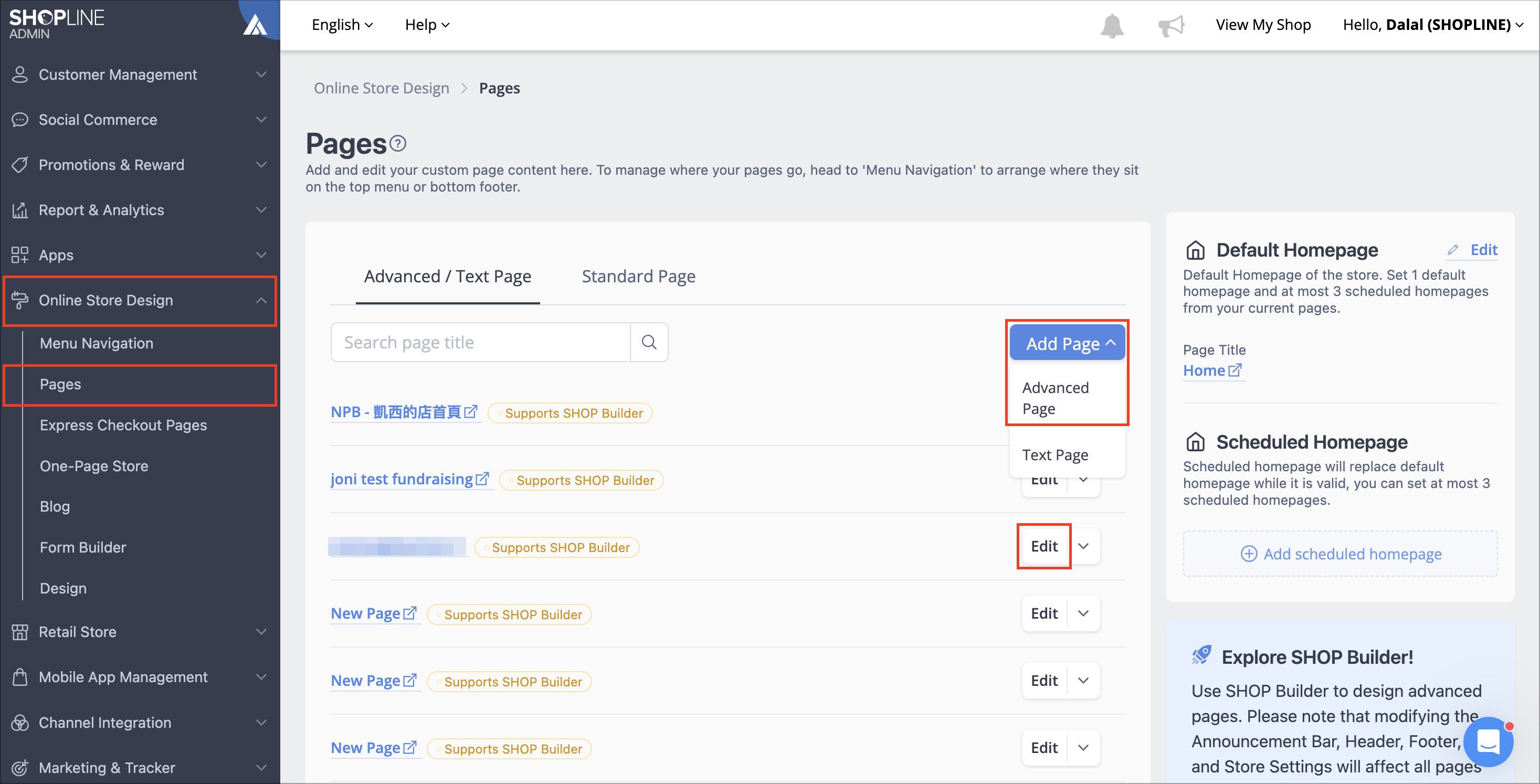The image size is (1540, 784).
Task: Expand the Customer Management menu chevron
Action: coord(261,74)
